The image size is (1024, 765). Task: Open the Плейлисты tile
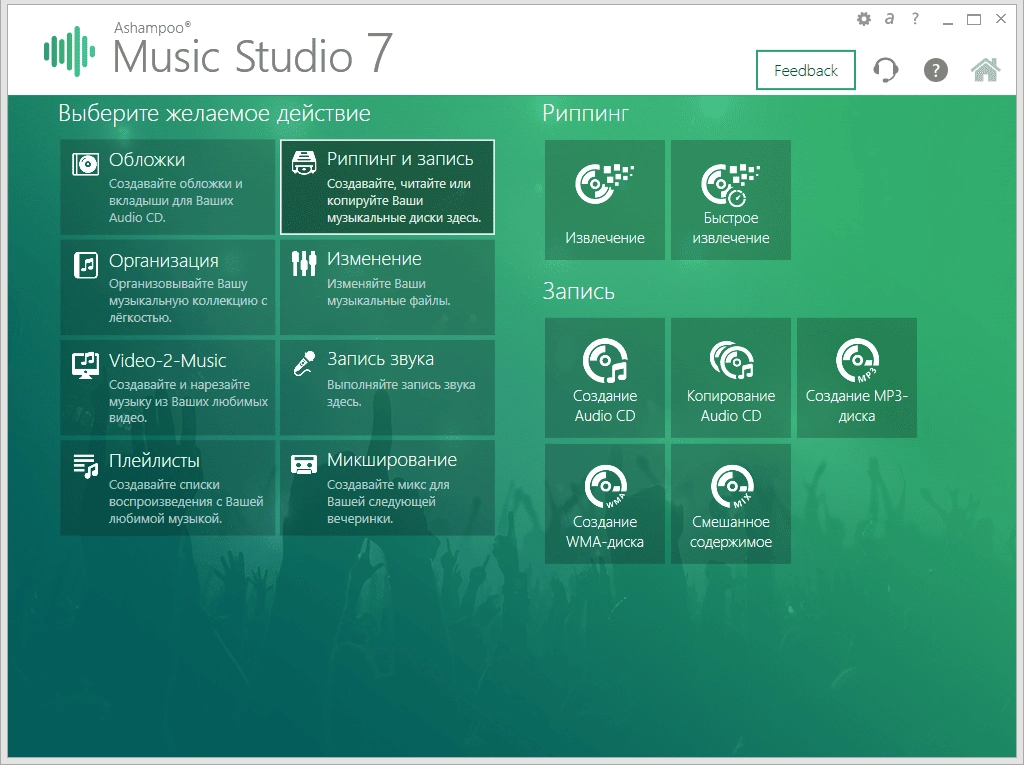168,488
